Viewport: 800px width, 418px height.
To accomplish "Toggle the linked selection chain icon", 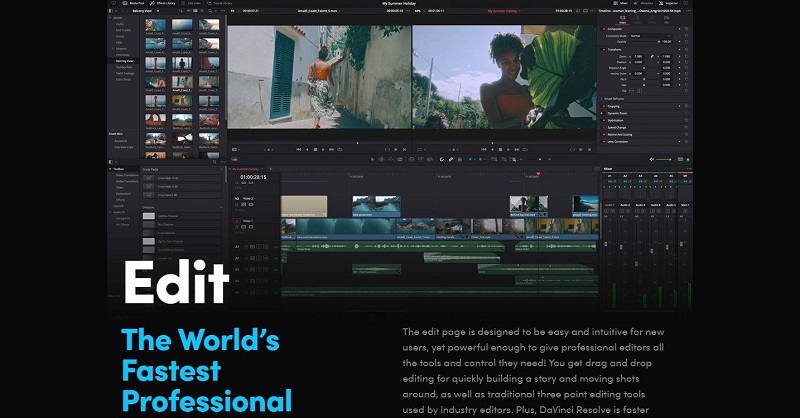I will pos(451,159).
